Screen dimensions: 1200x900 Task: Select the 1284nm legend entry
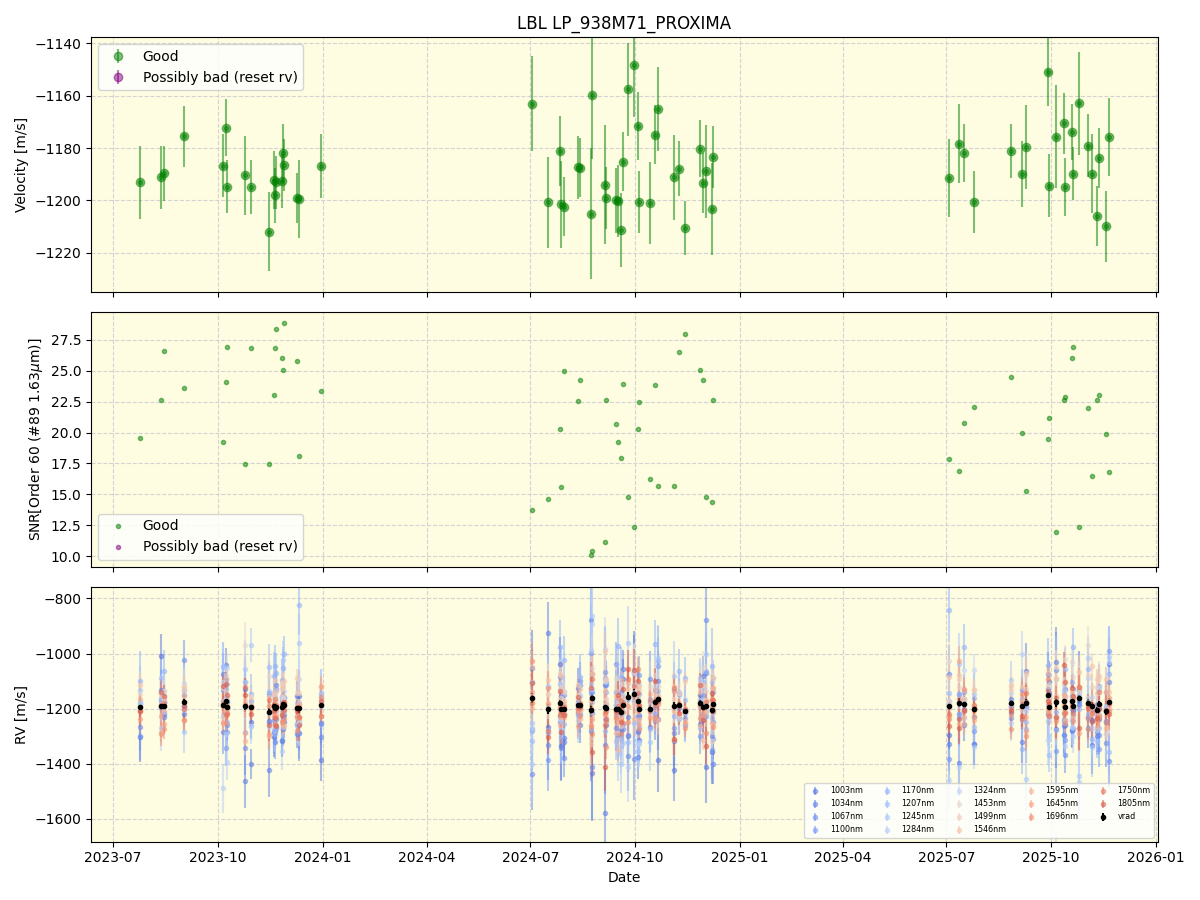(x=909, y=829)
